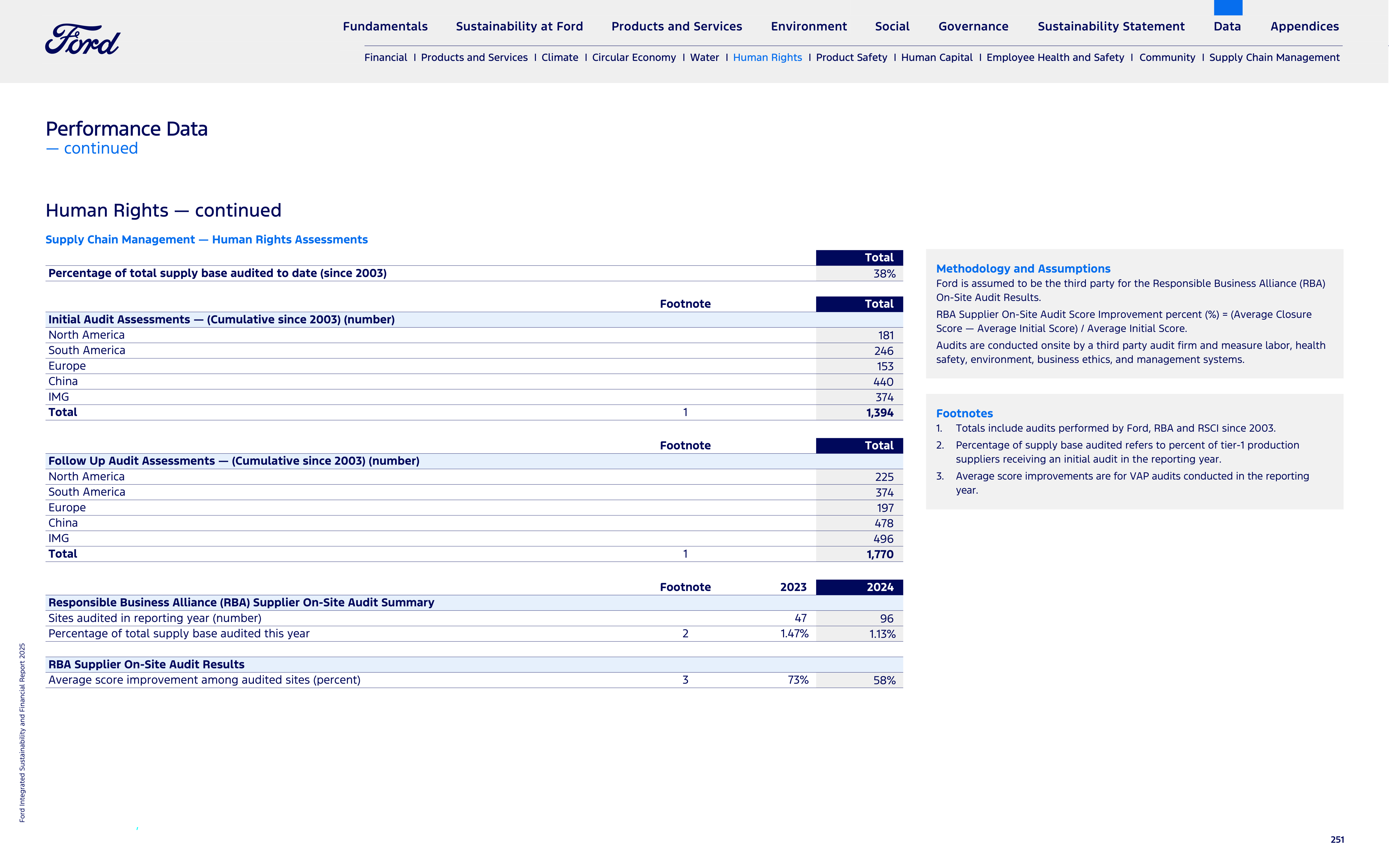1389x868 pixels.
Task: Click vertical Ford Integrated Sustainability Report 2025 label
Action: pyautogui.click(x=22, y=733)
